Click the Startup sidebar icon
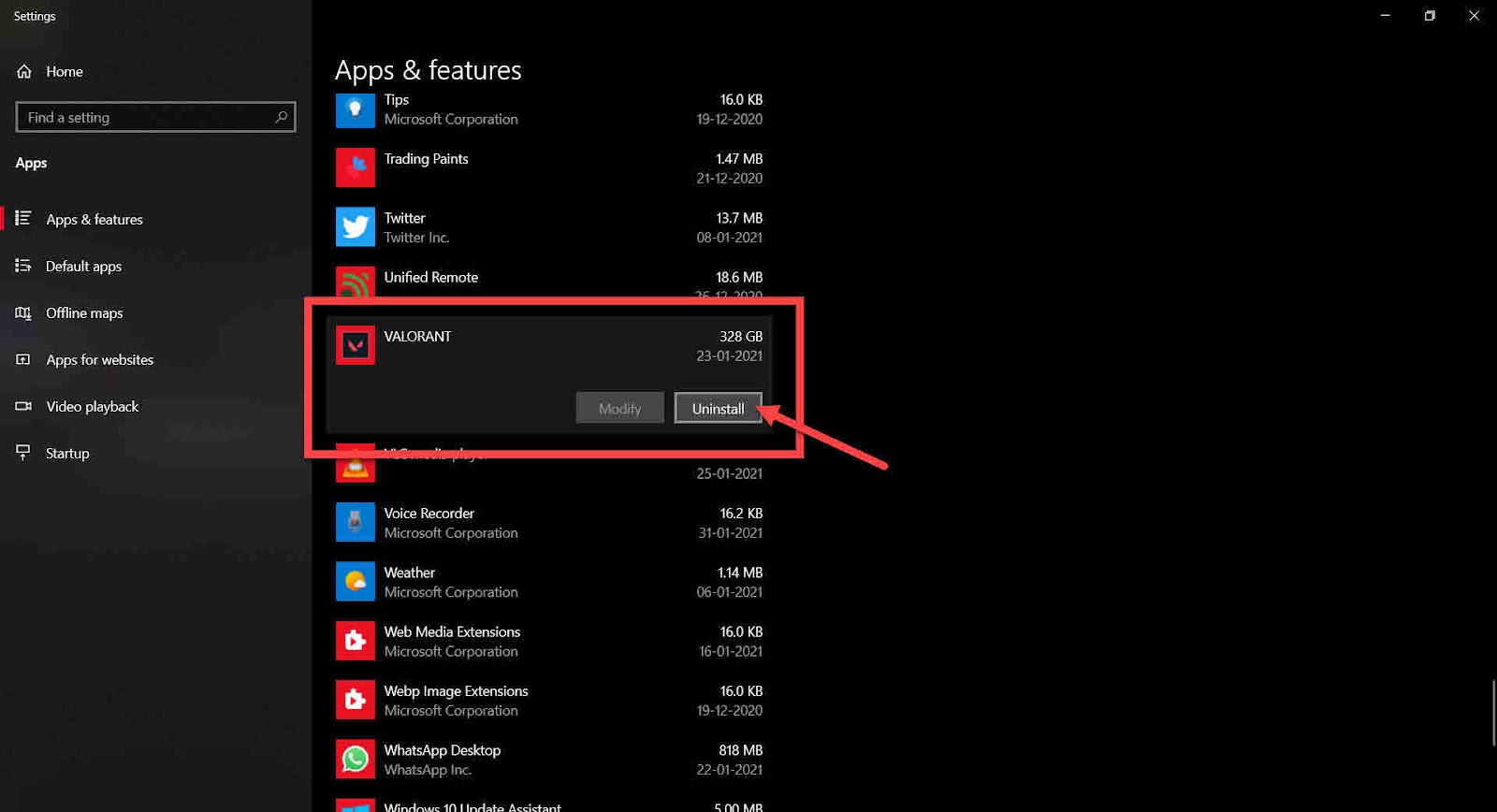Viewport: 1497px width, 812px height. pos(23,453)
